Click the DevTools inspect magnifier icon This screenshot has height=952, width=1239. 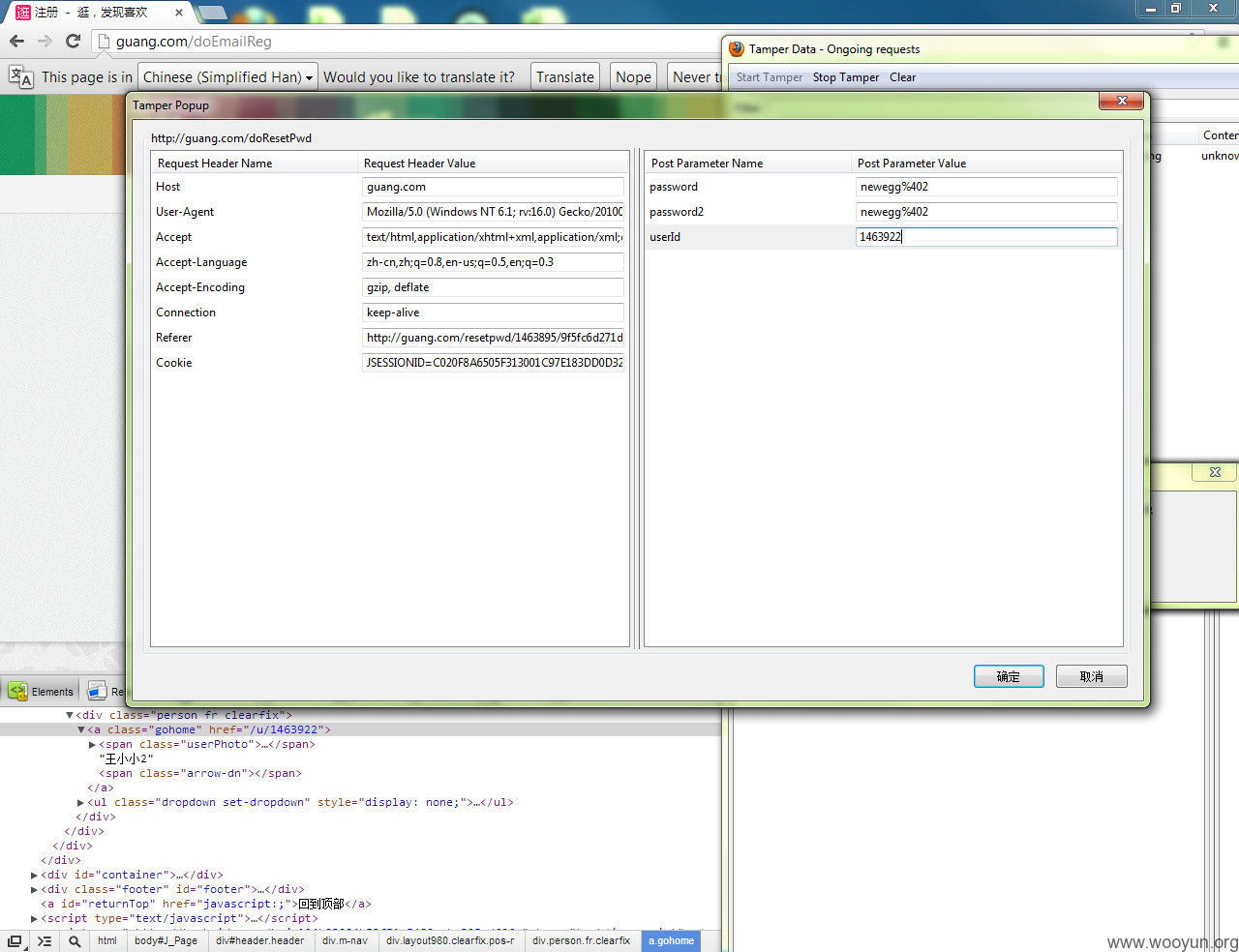point(75,940)
